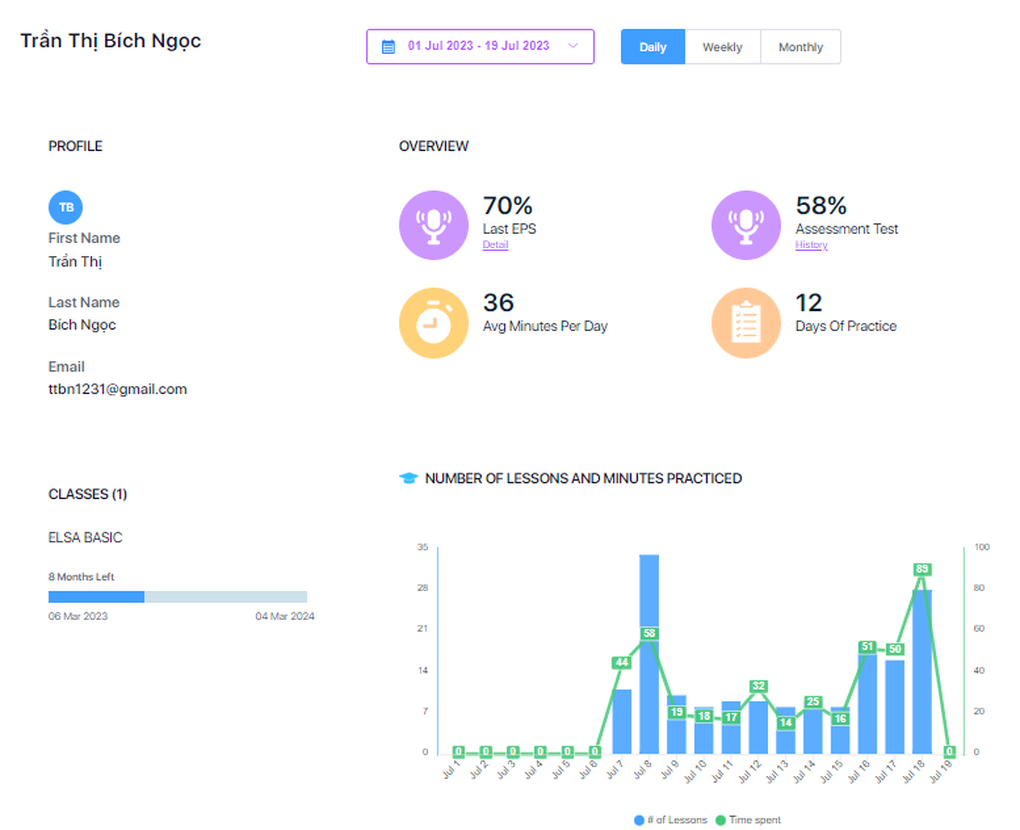Switch to the Weekly view
1020x830 pixels.
[x=722, y=47]
